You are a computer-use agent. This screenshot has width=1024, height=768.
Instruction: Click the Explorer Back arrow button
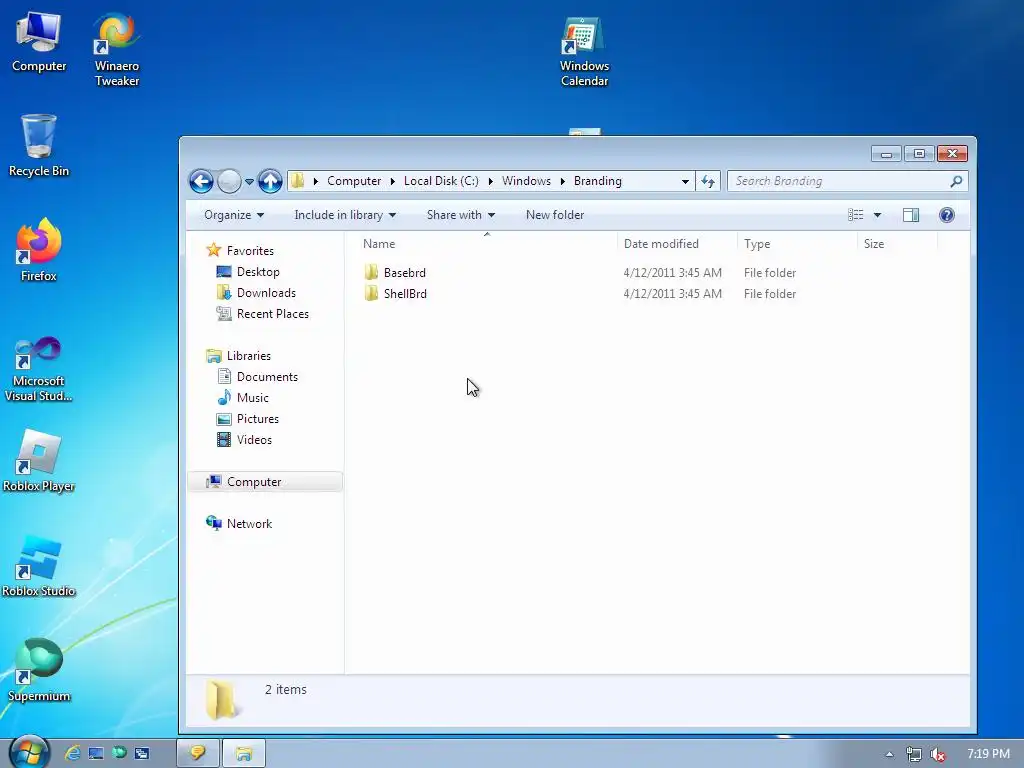tap(201, 182)
